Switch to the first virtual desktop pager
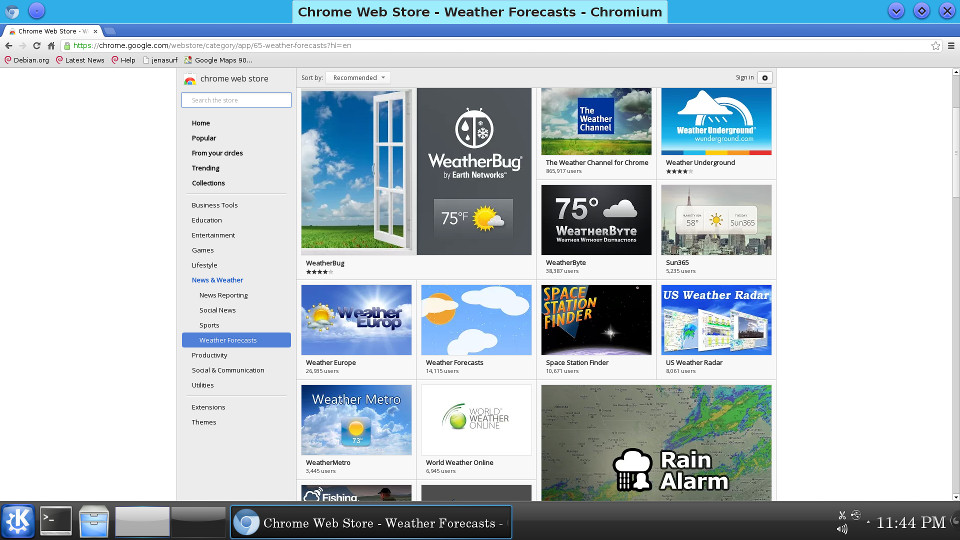This screenshot has width=960, height=540. (x=142, y=522)
